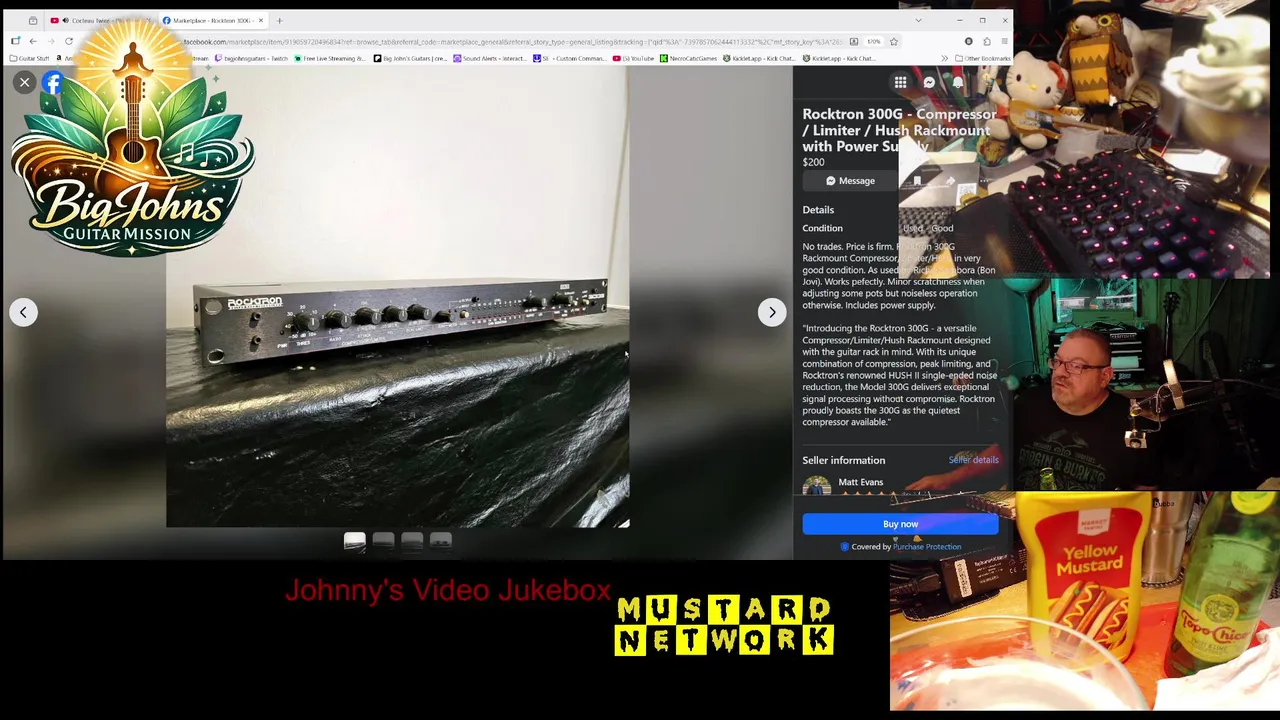Image resolution: width=1280 pixels, height=720 pixels.
Task: Click the Seller information heading
Action: [843, 460]
